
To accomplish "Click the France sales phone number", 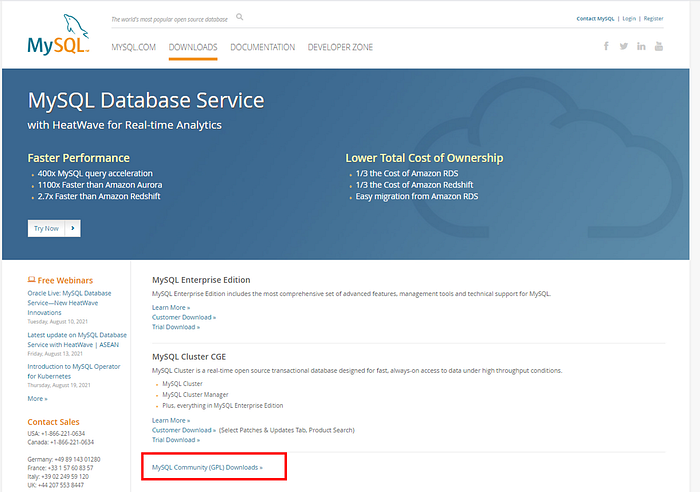I will (71, 468).
